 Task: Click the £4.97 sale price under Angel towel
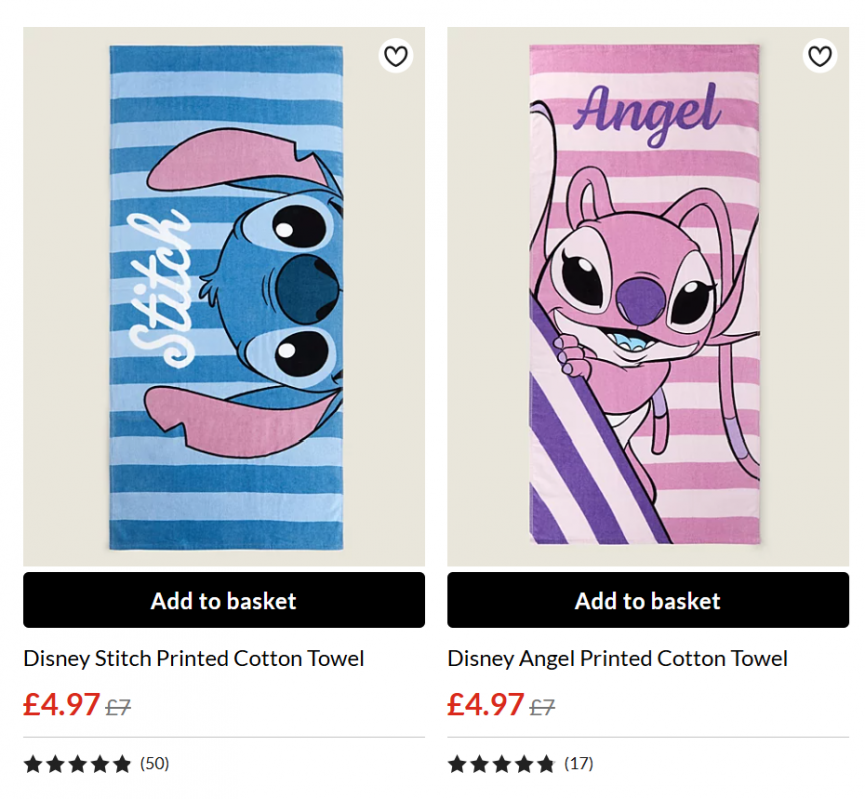tap(487, 704)
